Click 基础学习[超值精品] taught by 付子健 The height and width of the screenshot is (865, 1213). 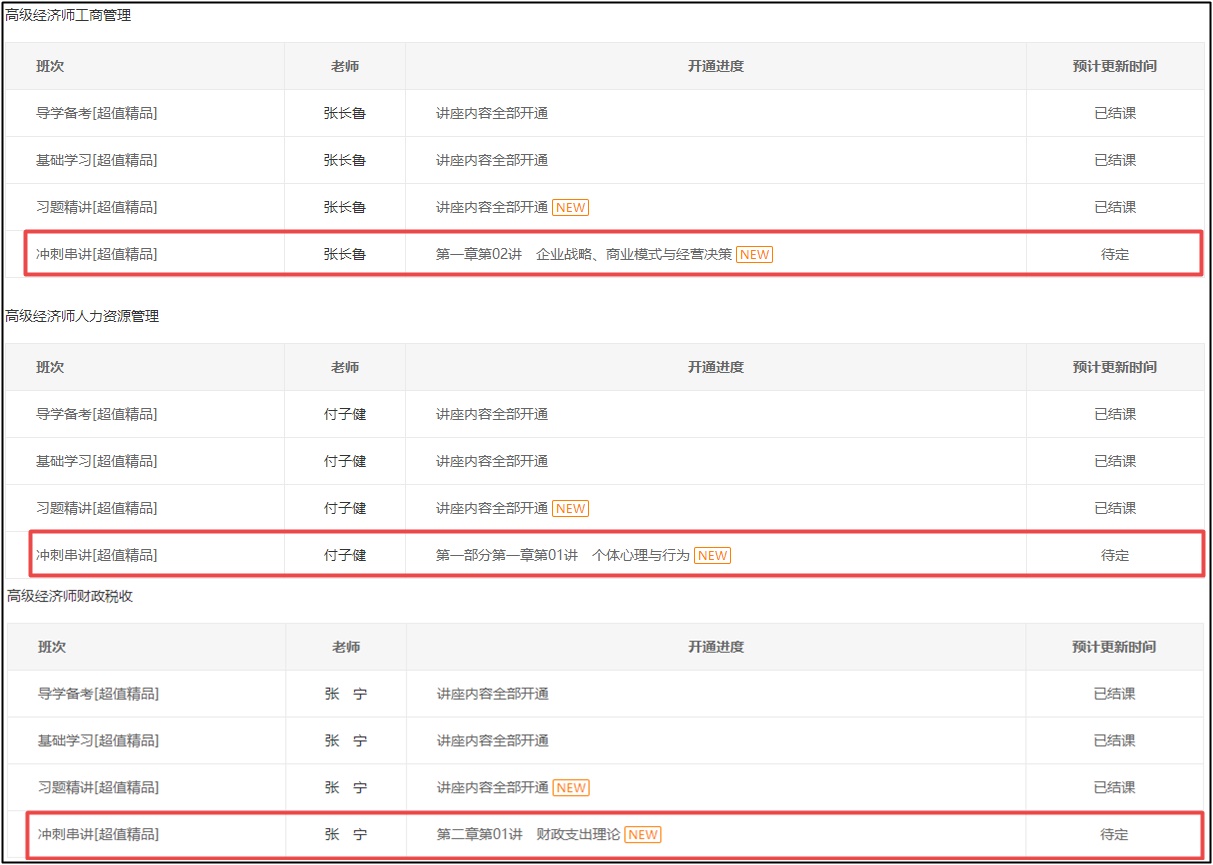97,462
